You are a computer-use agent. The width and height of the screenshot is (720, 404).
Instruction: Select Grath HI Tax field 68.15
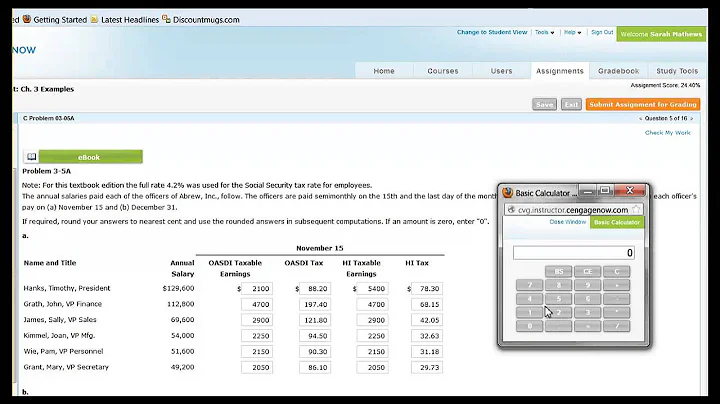point(427,304)
